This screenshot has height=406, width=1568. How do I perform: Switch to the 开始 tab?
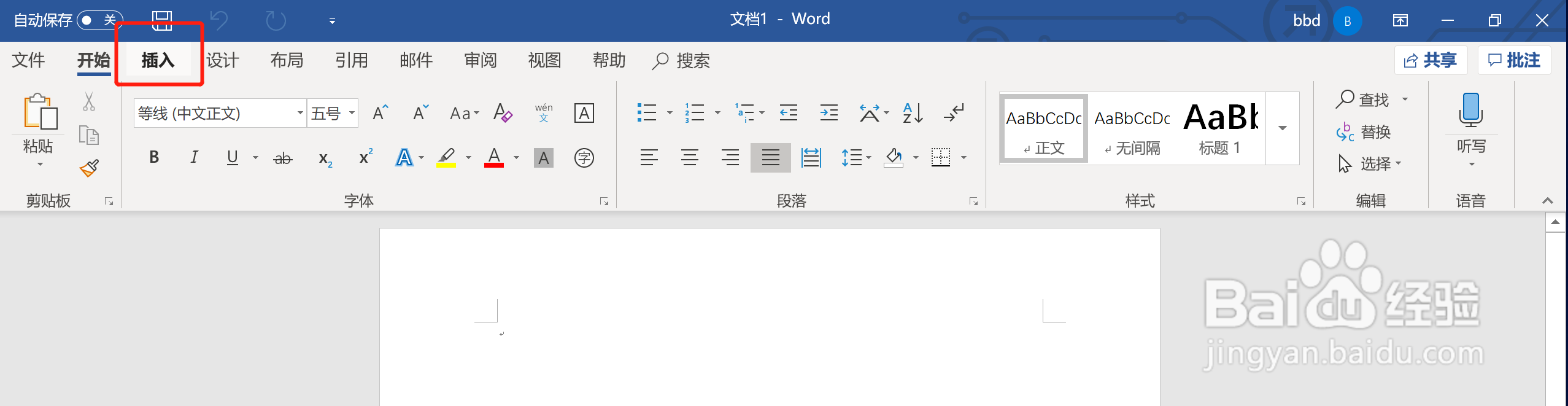point(94,60)
